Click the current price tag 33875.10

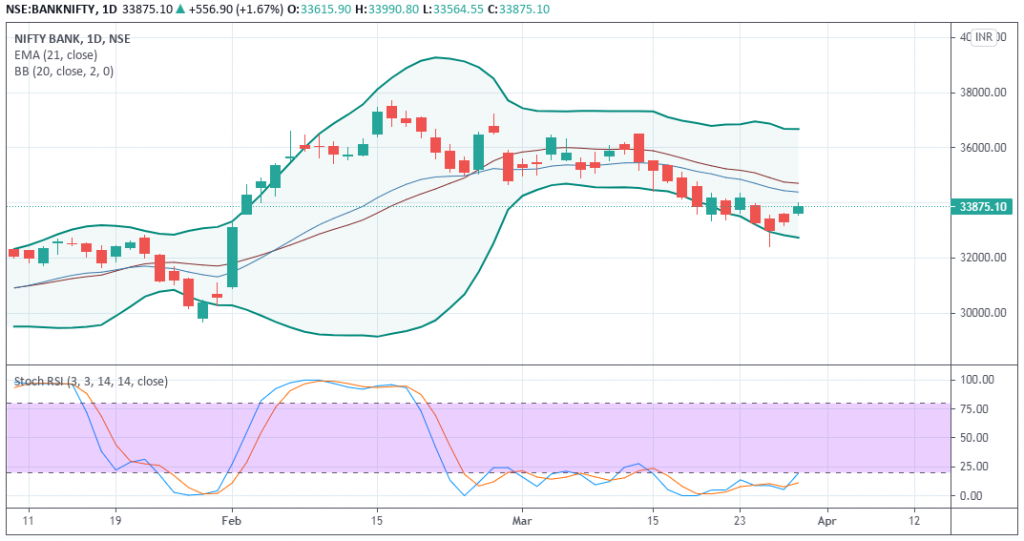[x=985, y=207]
